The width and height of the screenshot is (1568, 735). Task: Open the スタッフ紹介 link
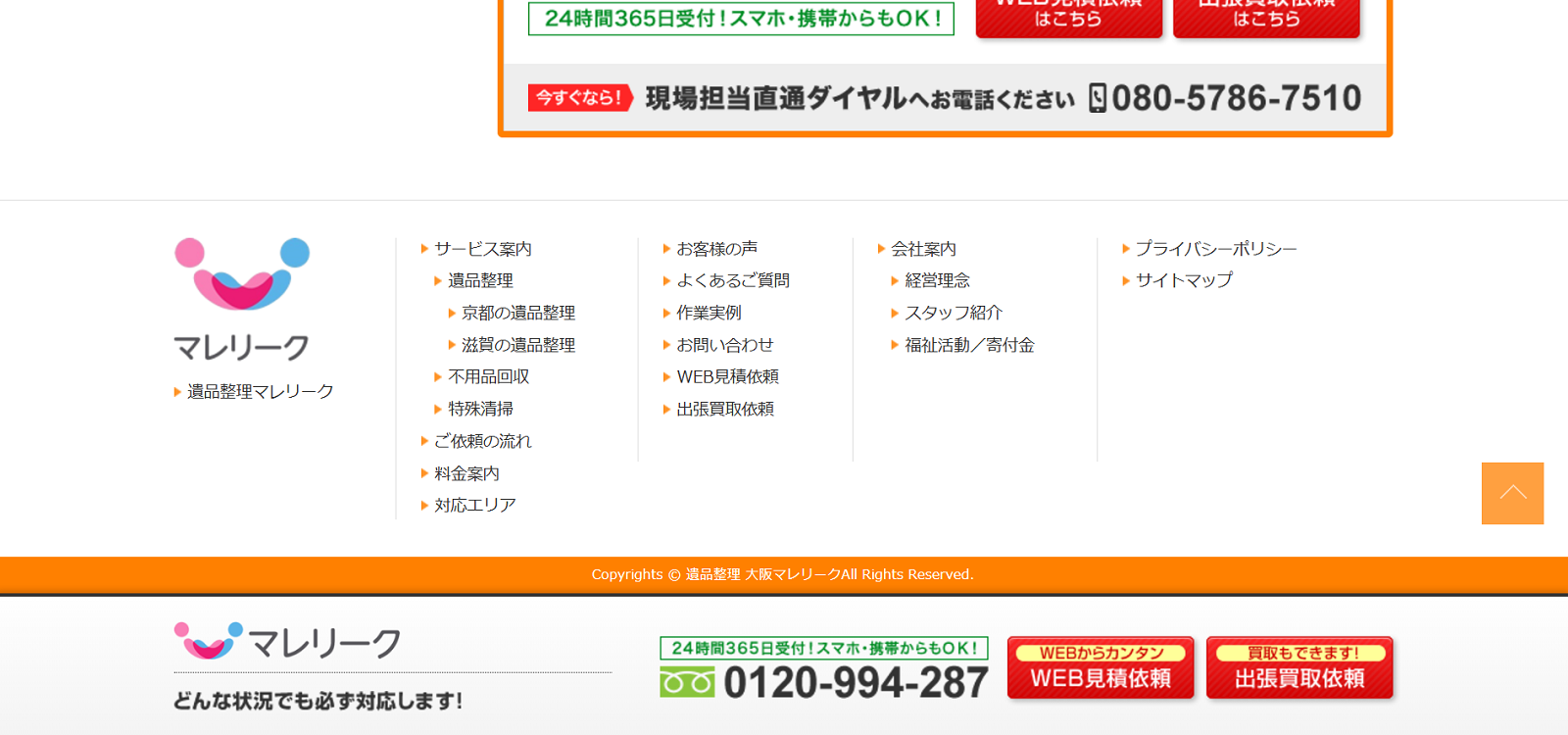coord(953,313)
